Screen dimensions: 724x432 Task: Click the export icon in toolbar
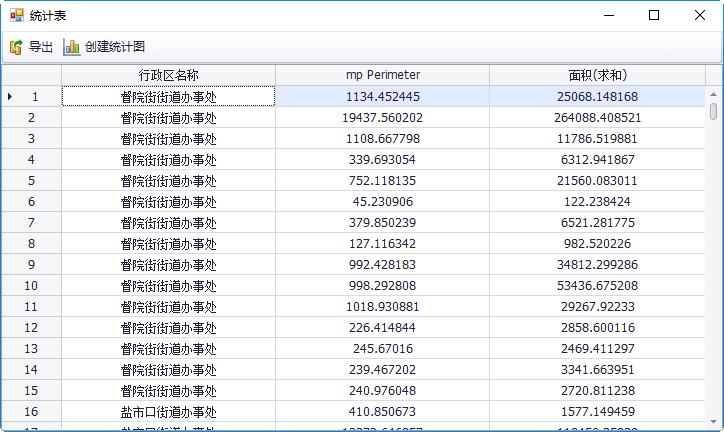pos(16,47)
